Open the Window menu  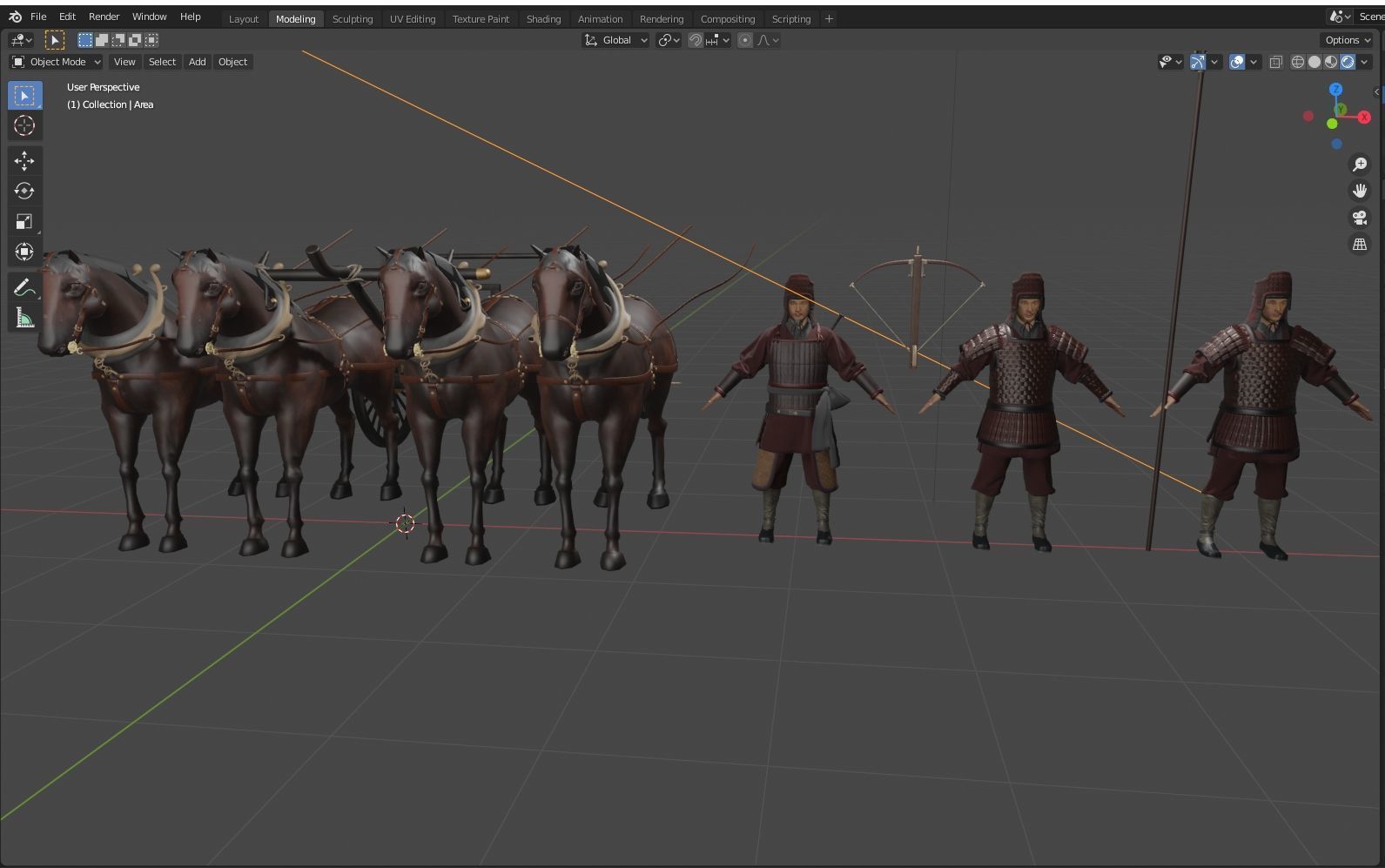coord(149,17)
